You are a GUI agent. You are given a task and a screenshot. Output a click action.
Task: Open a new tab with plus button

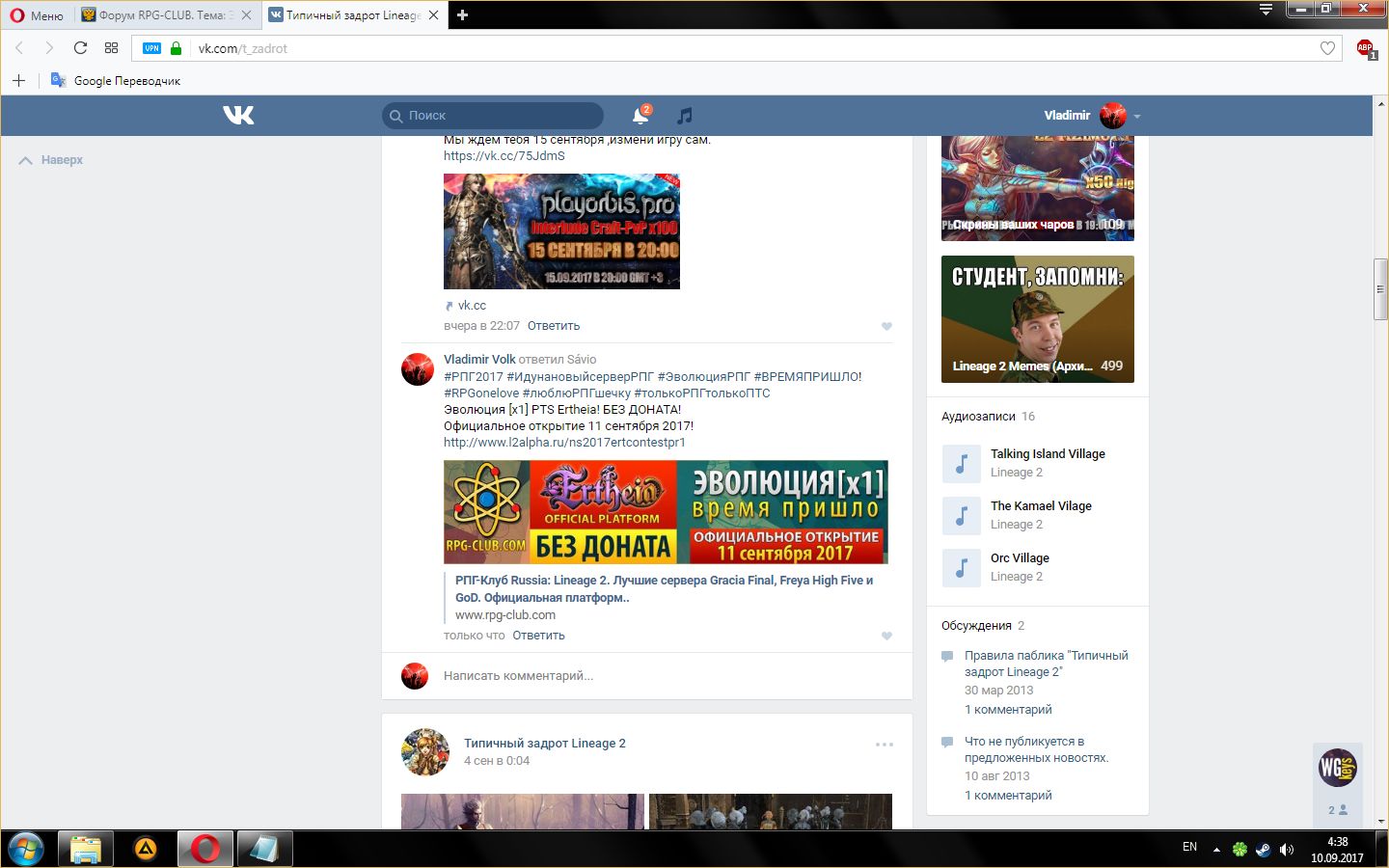tap(462, 15)
